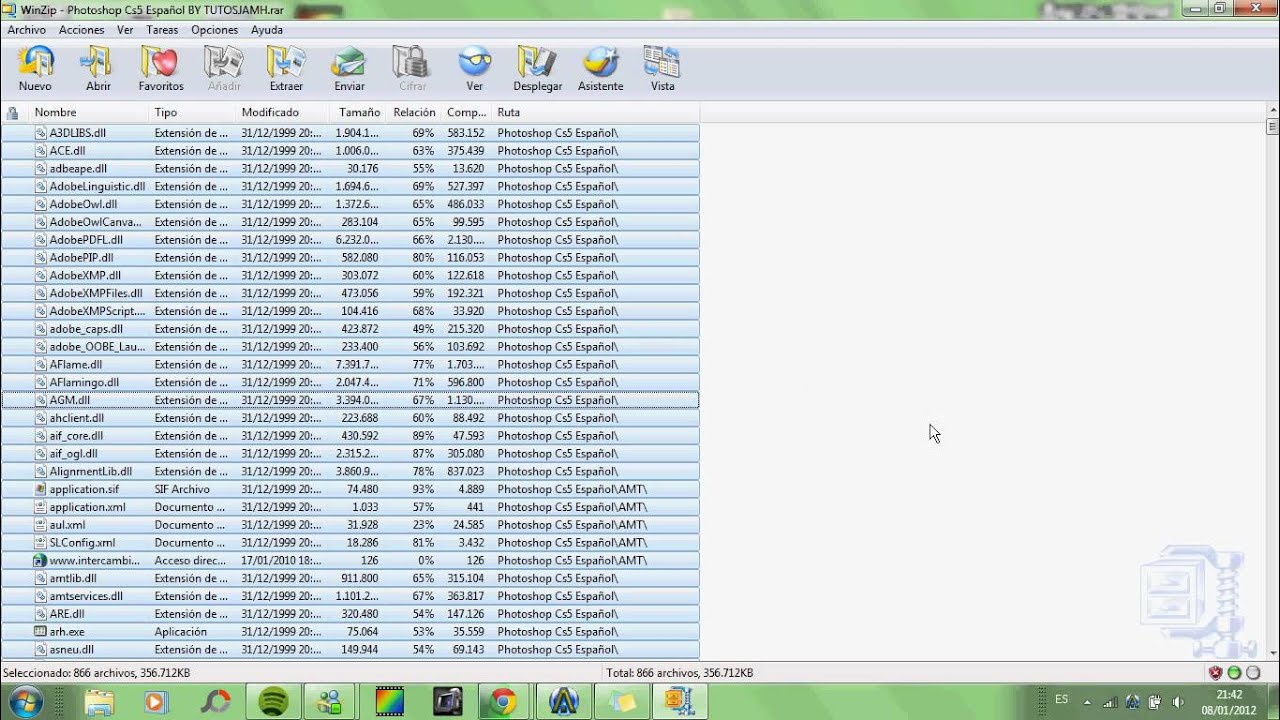The height and width of the screenshot is (720, 1280).
Task: Select the AdobeOwl.dll file row
Action: pyautogui.click(x=350, y=204)
